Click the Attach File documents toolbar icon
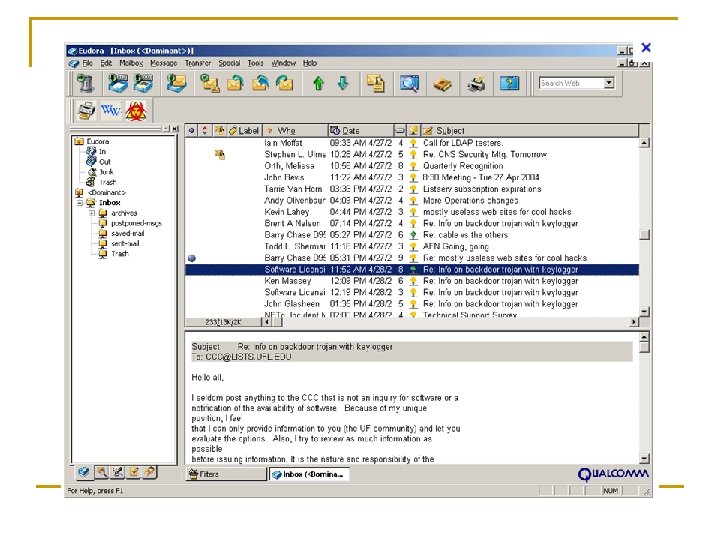This screenshot has width=720, height=540. [x=376, y=83]
